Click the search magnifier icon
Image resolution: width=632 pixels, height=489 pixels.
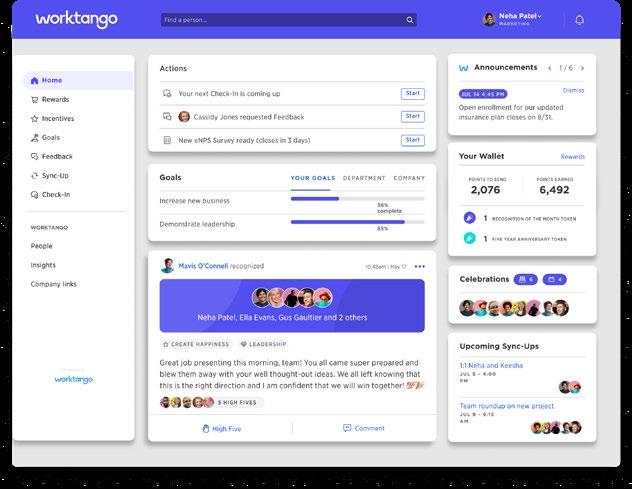pyautogui.click(x=410, y=20)
